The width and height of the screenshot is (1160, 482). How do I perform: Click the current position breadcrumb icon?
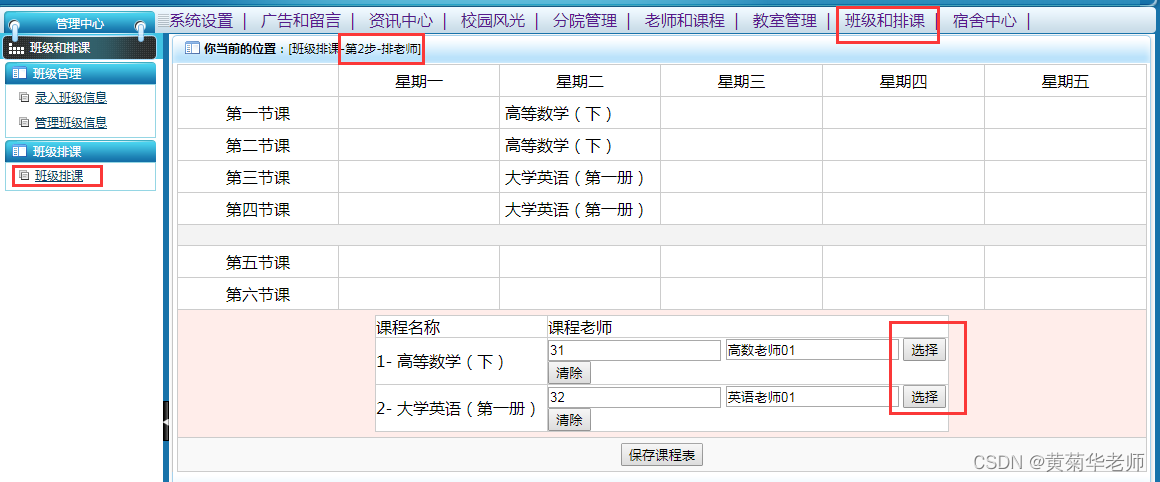click(192, 49)
